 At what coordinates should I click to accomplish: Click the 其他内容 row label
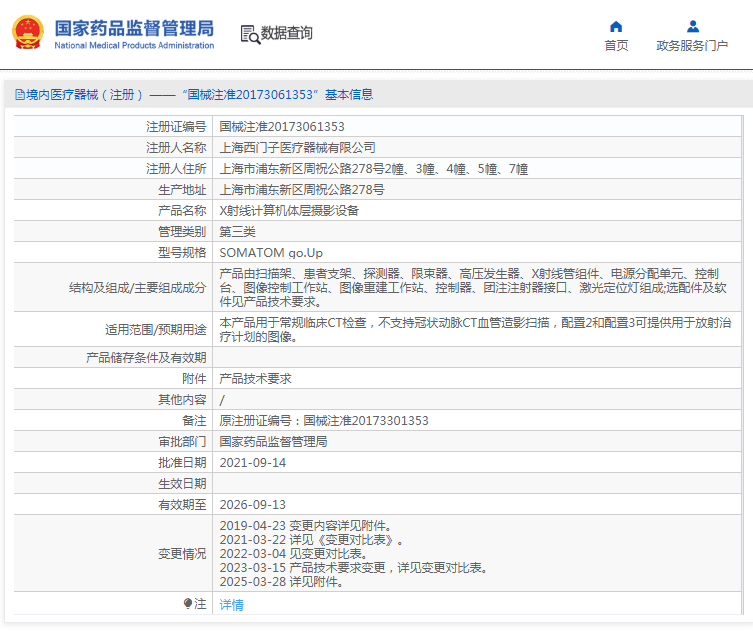click(x=182, y=400)
